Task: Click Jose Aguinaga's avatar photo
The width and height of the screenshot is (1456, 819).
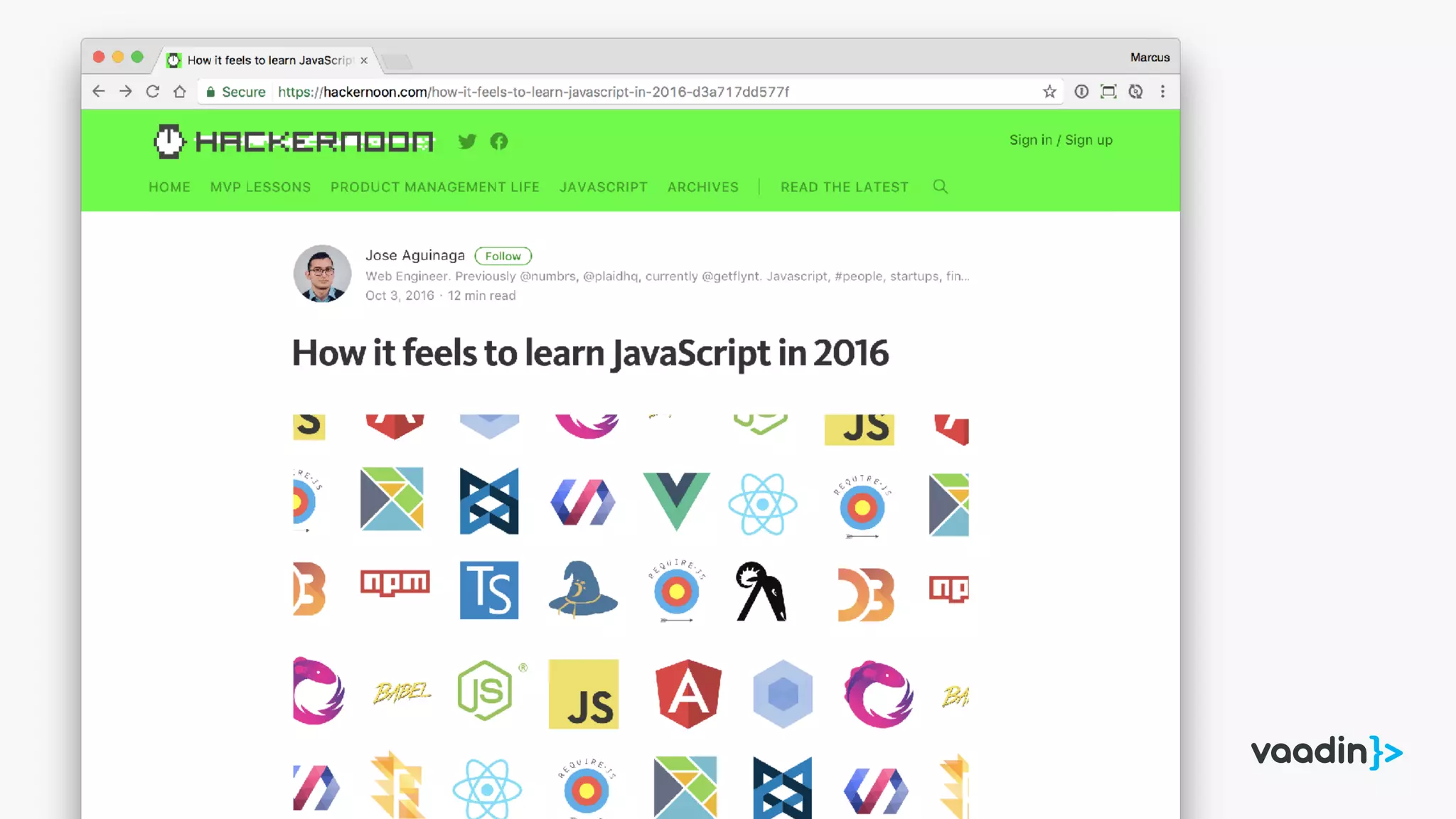Action: 322,274
